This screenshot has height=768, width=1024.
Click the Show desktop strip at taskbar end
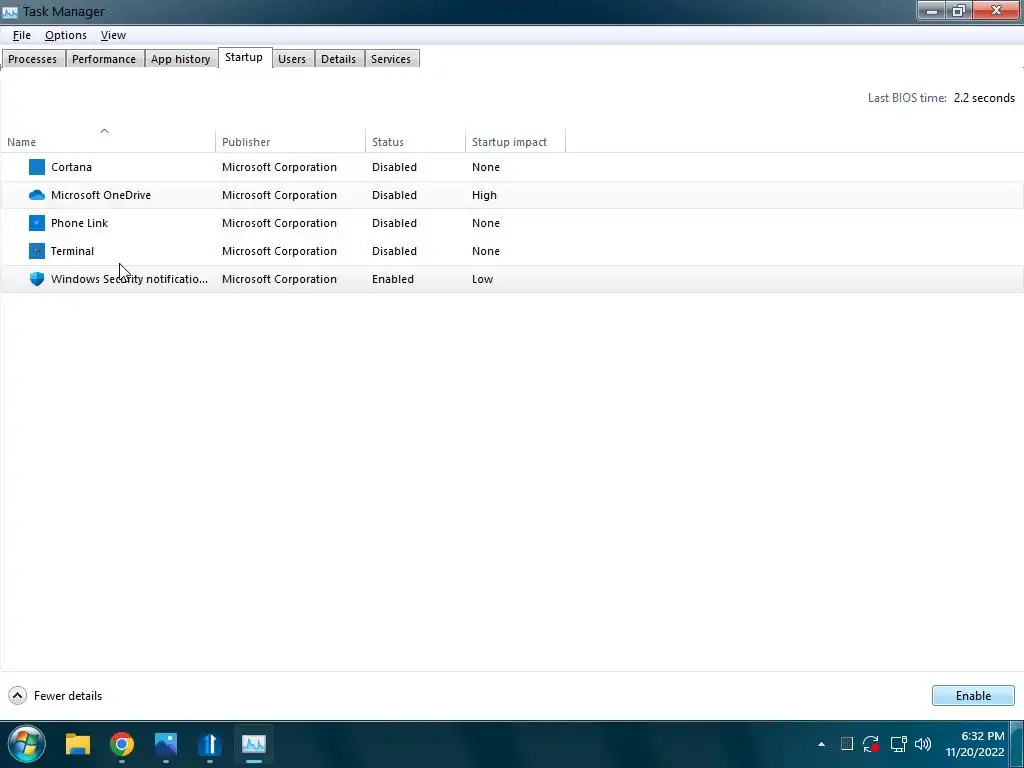[x=1017, y=744]
